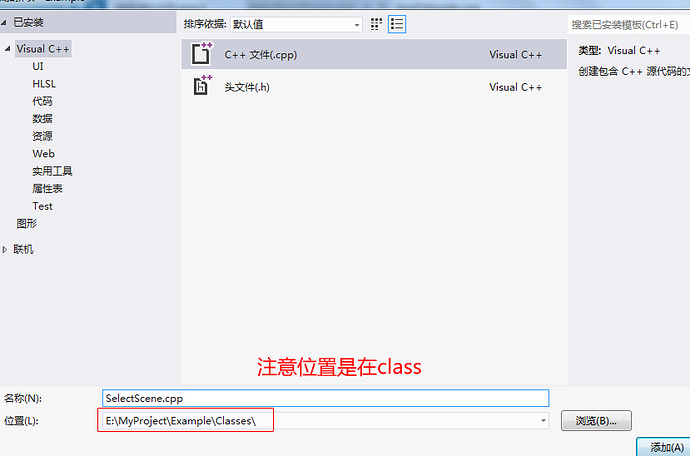The height and width of the screenshot is (456, 690).
Task: Select 代码 category in tree
Action: [42, 101]
